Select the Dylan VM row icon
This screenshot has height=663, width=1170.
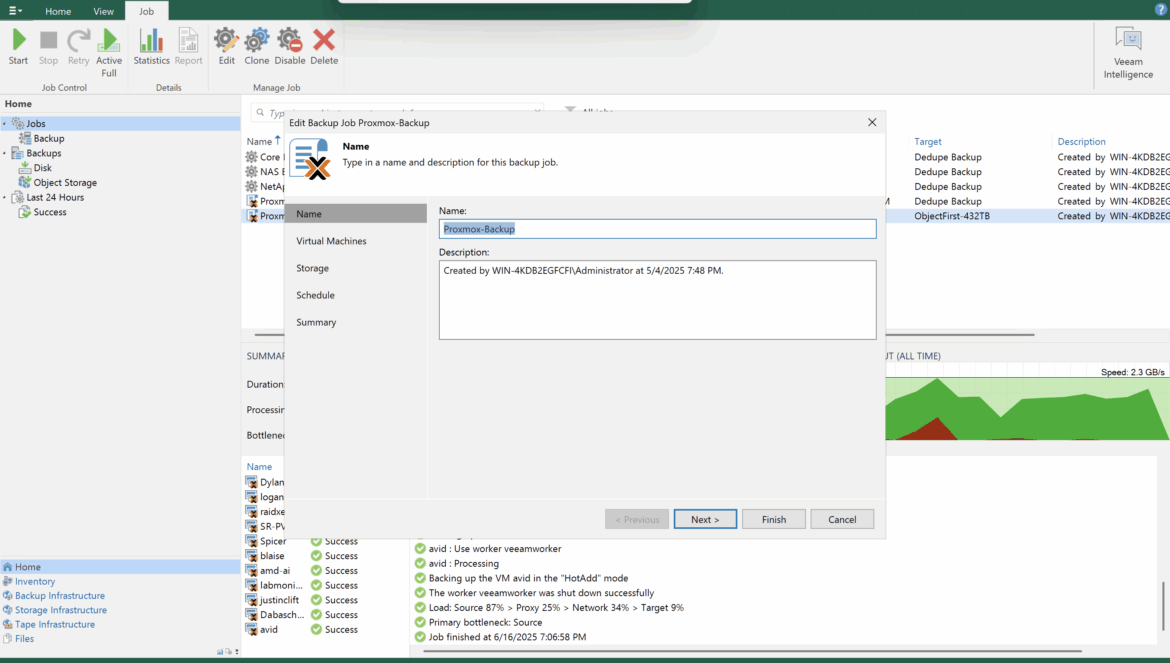(251, 483)
